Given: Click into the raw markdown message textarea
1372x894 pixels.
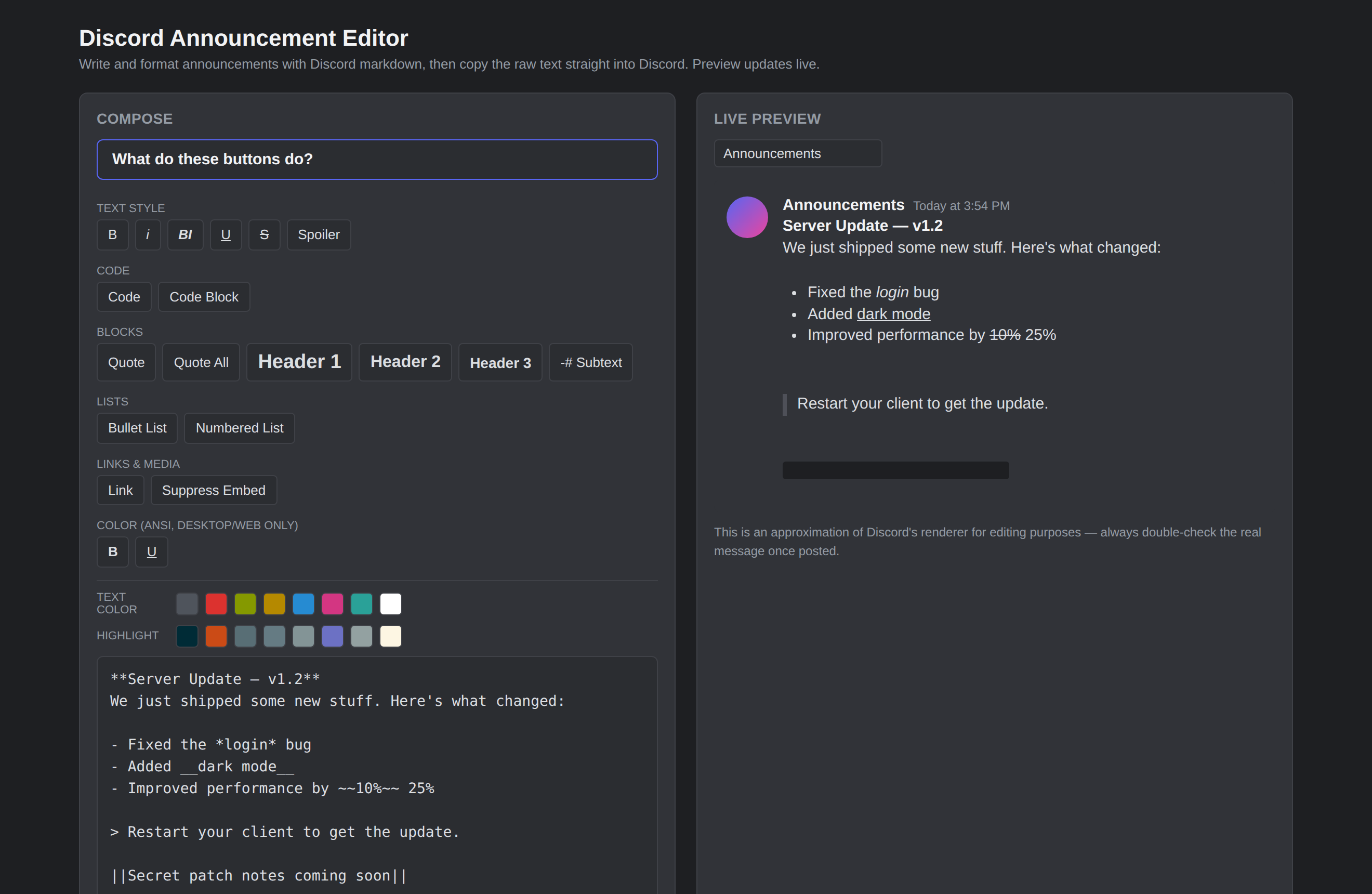Looking at the screenshot, I should pos(377,775).
